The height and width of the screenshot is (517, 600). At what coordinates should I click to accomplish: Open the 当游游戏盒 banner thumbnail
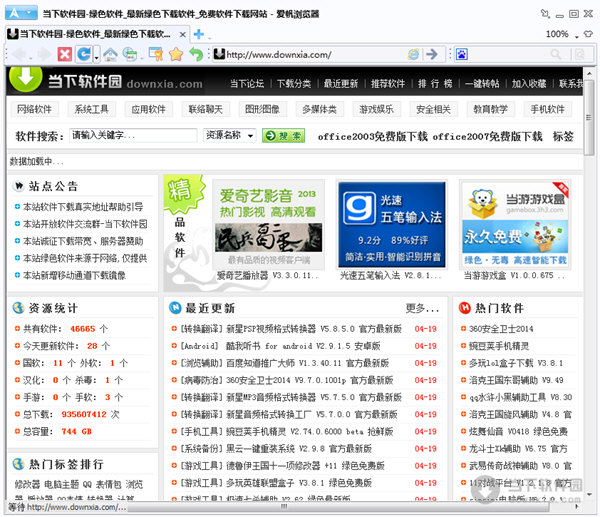coord(515,225)
